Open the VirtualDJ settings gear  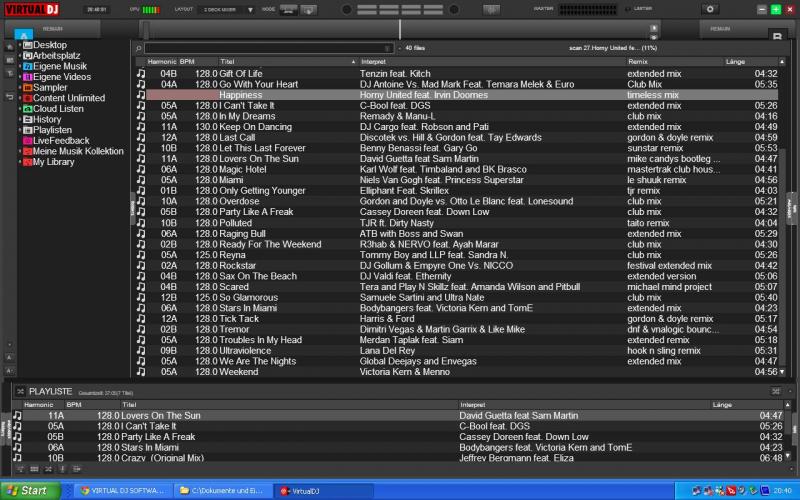710,9
